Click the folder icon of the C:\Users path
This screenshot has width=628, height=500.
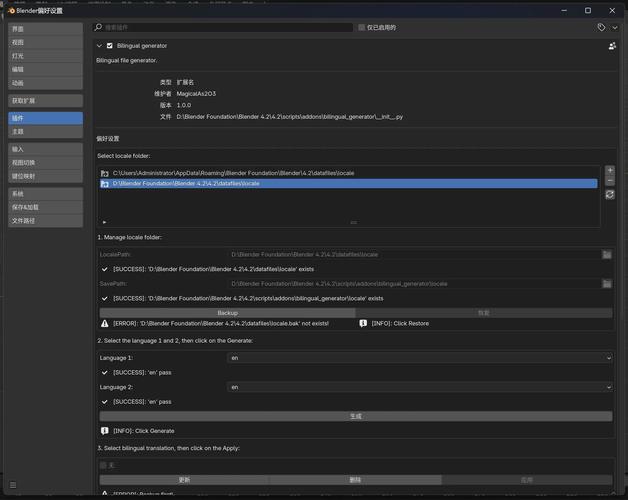105,173
